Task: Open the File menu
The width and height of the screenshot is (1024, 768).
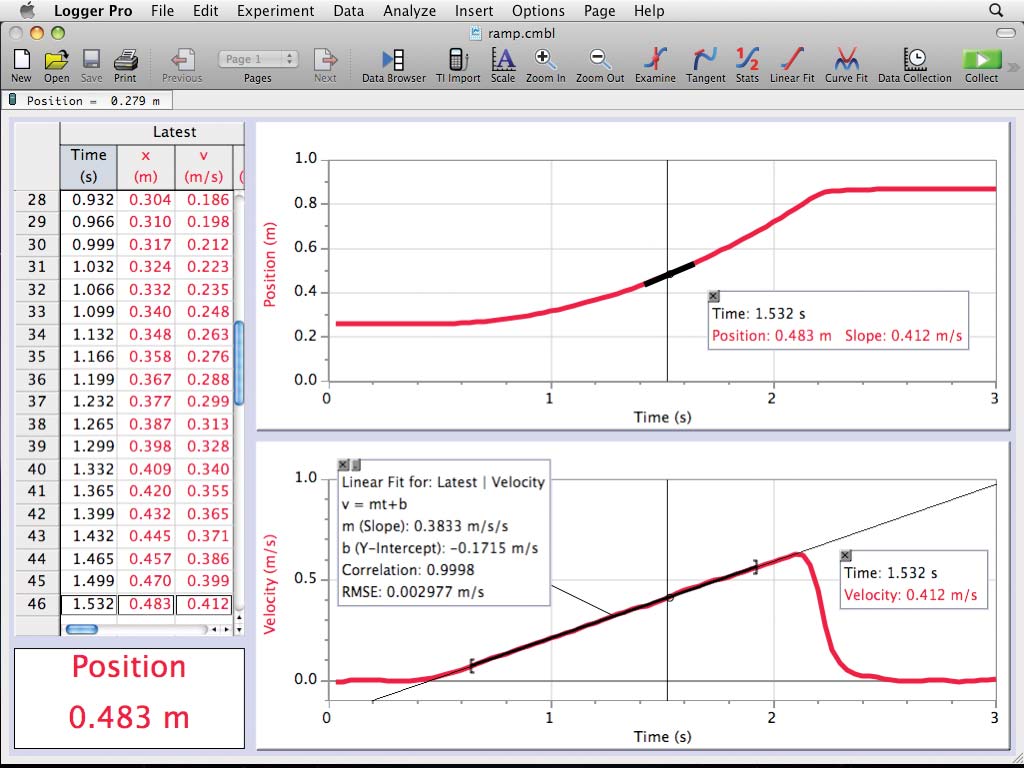Action: [162, 11]
